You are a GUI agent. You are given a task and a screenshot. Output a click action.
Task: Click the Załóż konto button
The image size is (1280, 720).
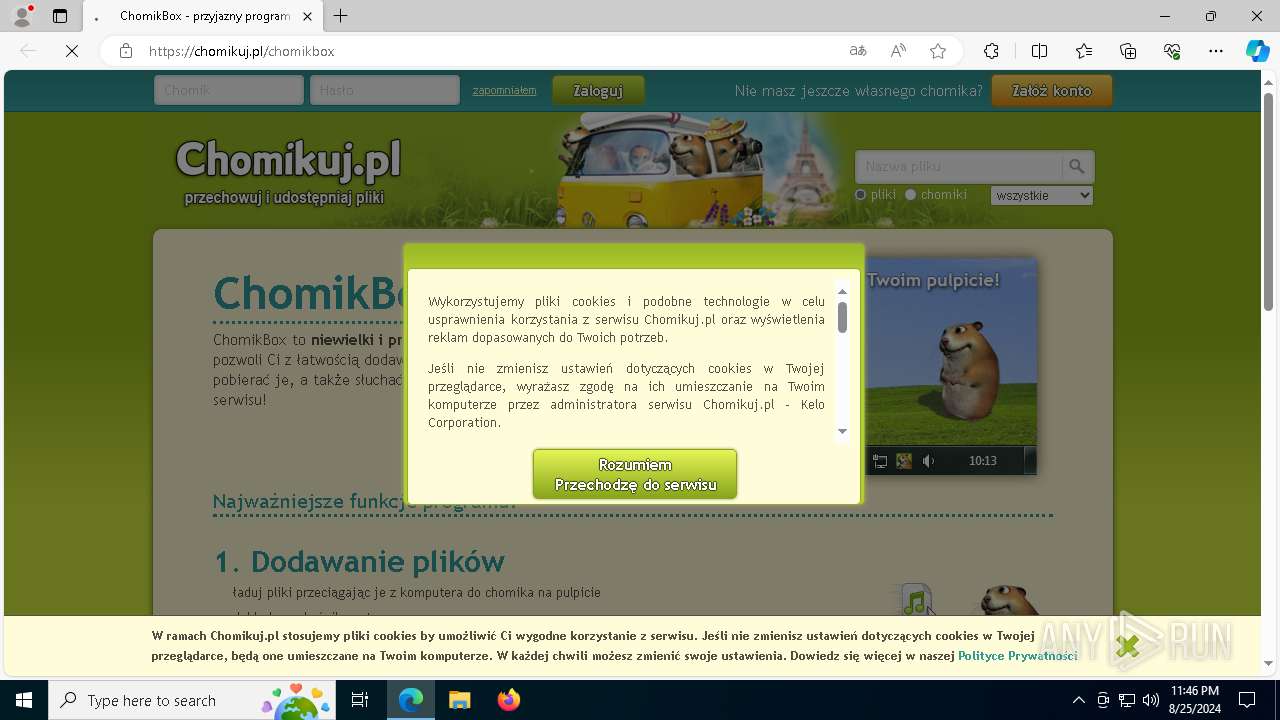pos(1052,90)
